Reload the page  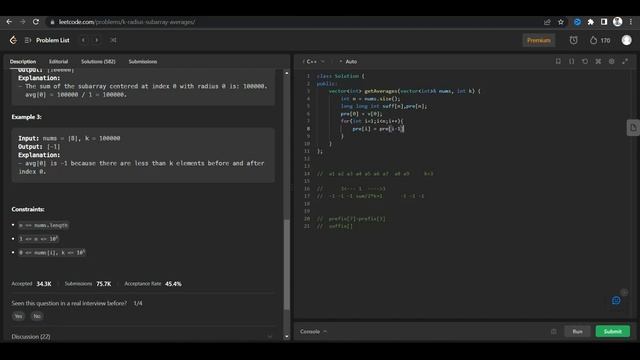click(36, 22)
